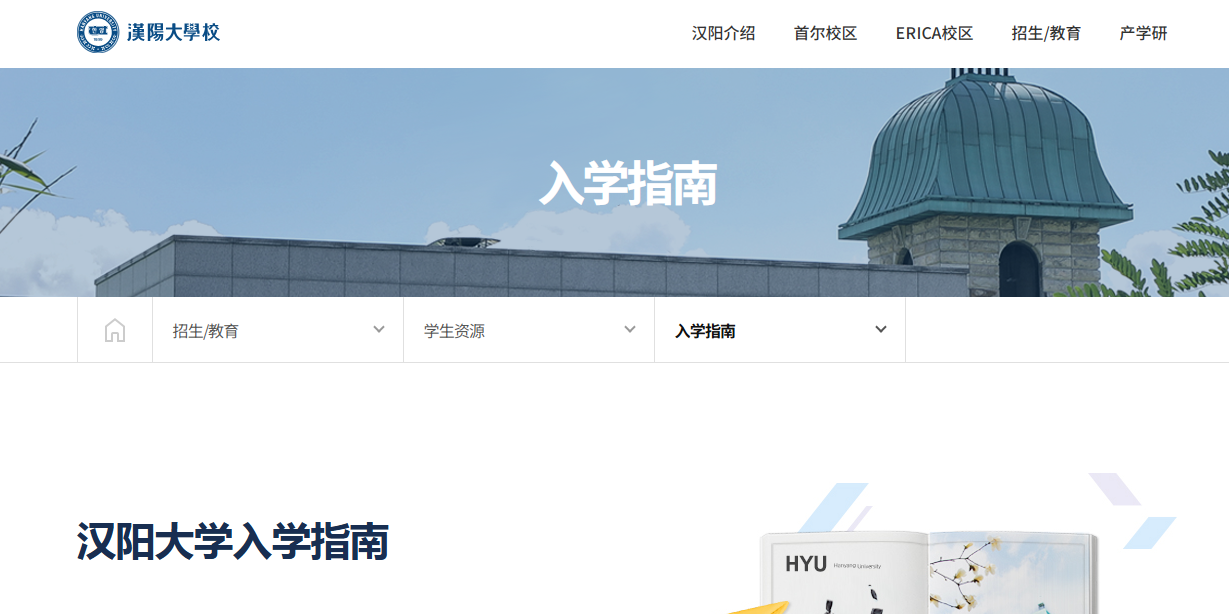
Task: Click the Hanyang University round emblem logo
Action: coord(98,32)
